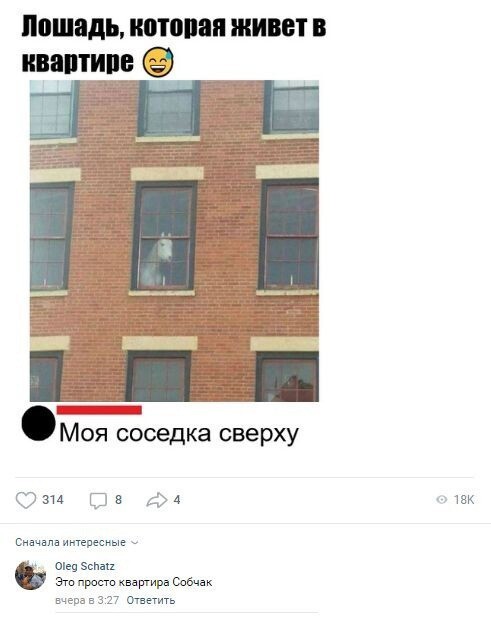The height and width of the screenshot is (619, 491).
Task: Open comments via speech bubble icon
Action: 98,500
